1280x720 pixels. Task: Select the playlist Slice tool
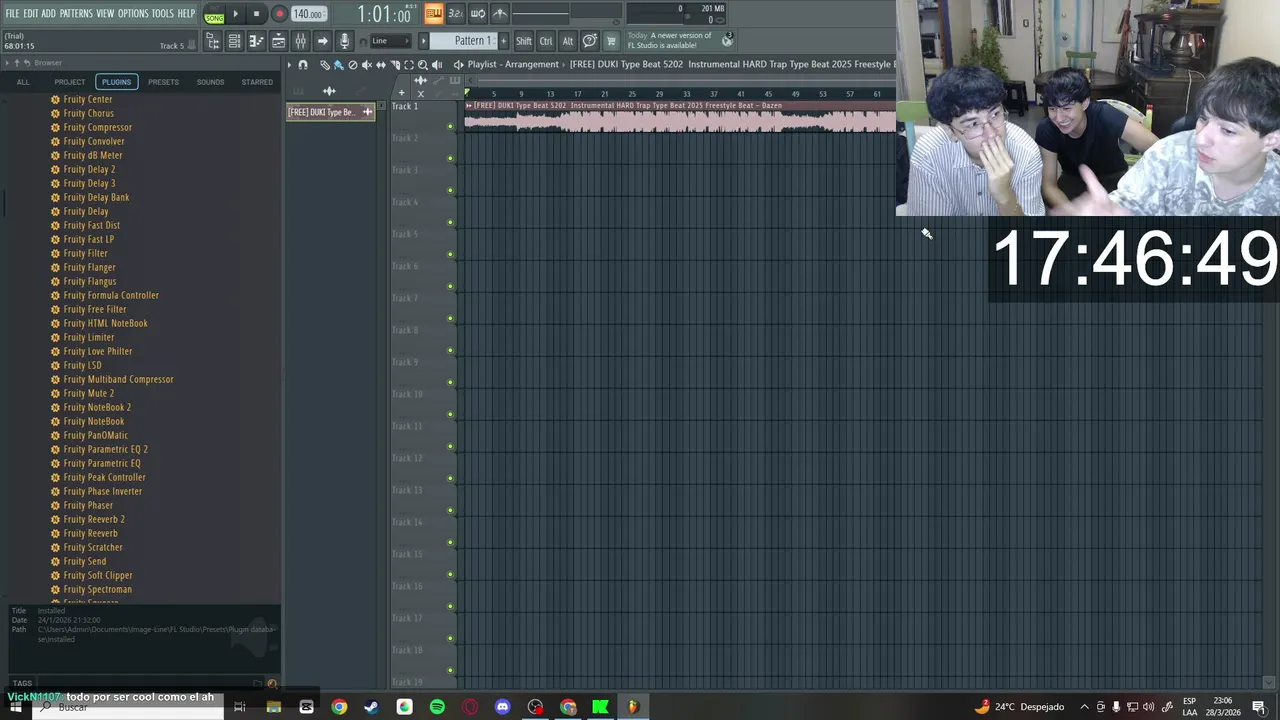coord(394,65)
